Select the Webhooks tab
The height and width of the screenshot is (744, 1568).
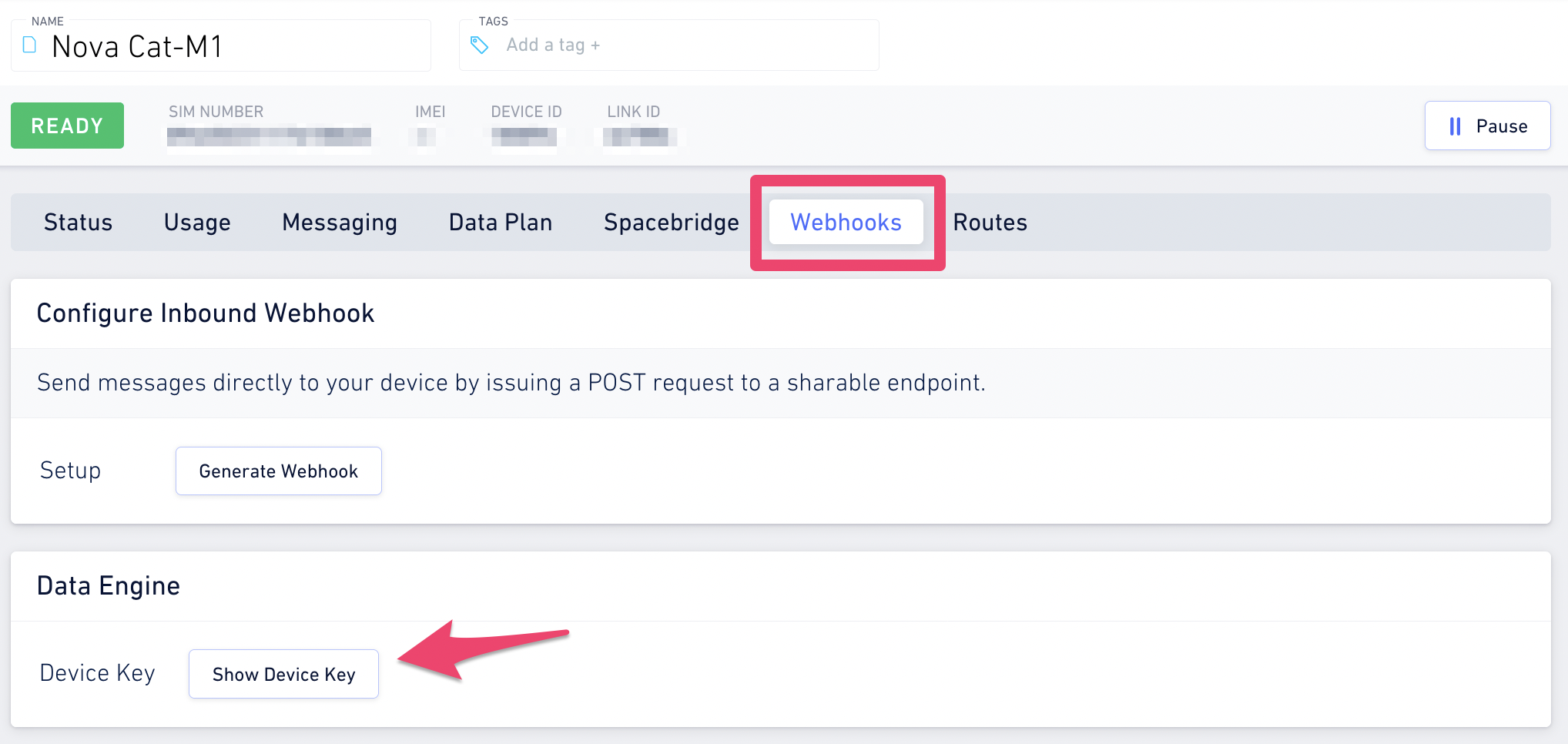click(x=846, y=222)
